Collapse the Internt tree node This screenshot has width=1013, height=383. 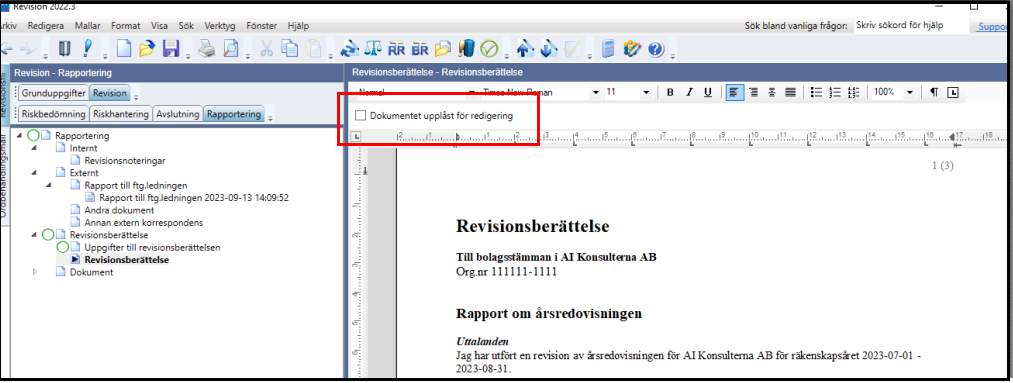[x=34, y=148]
